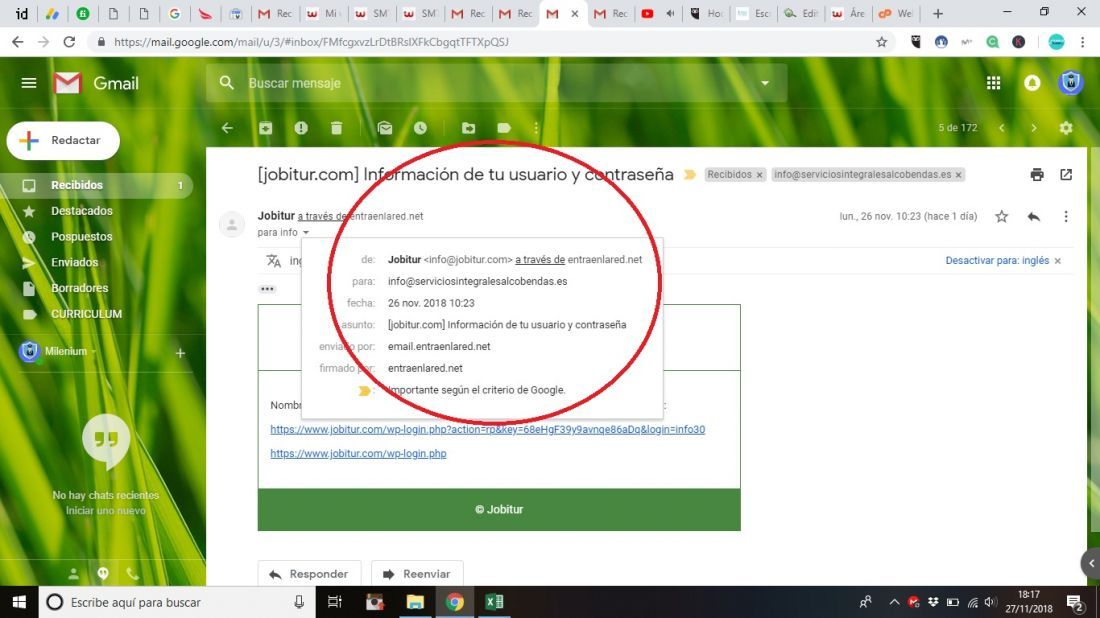
Task: Collapse the 'para info' details dropdown arrow
Action: (306, 232)
